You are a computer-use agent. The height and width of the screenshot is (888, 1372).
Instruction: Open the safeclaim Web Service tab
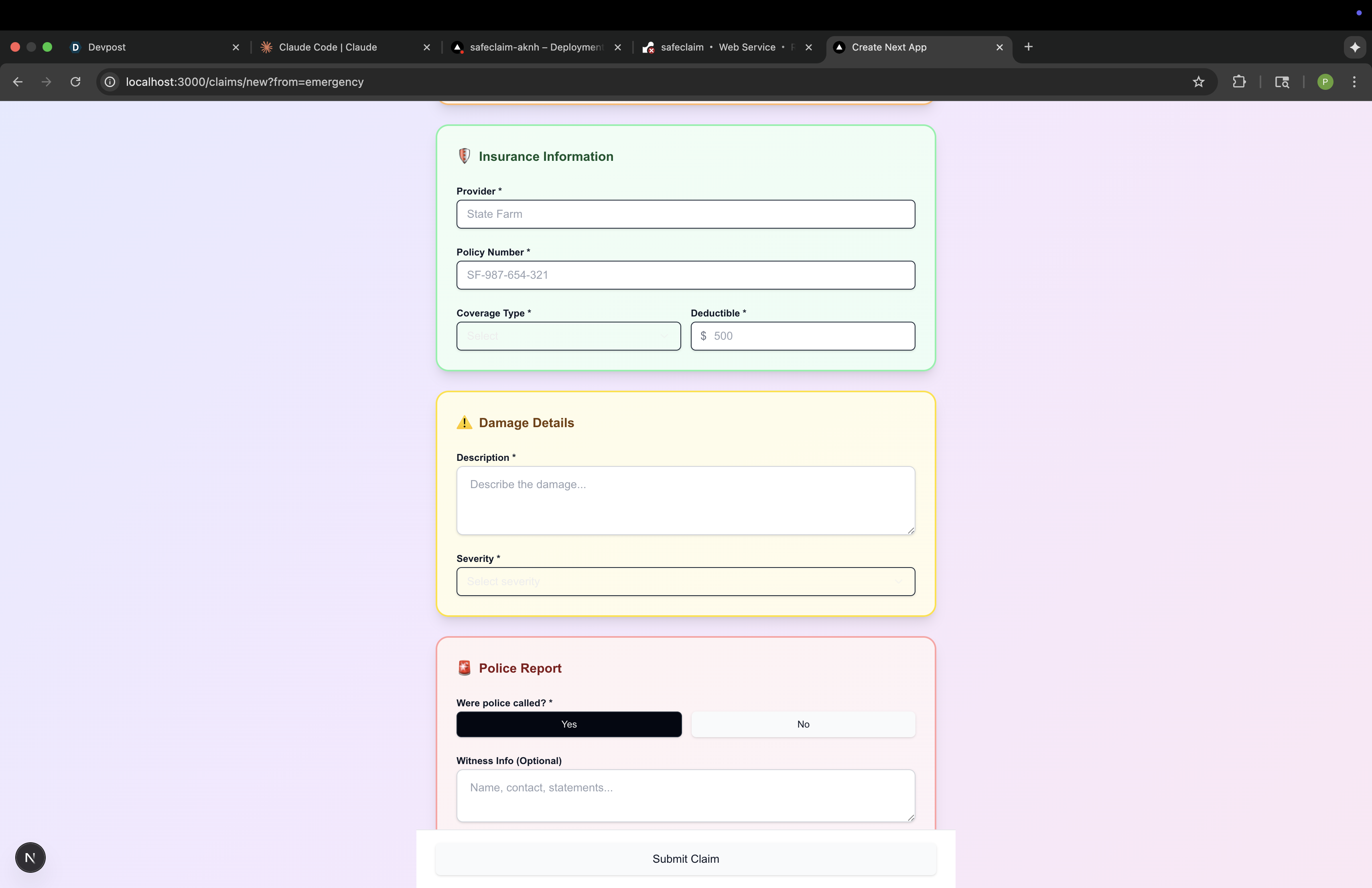click(718, 47)
